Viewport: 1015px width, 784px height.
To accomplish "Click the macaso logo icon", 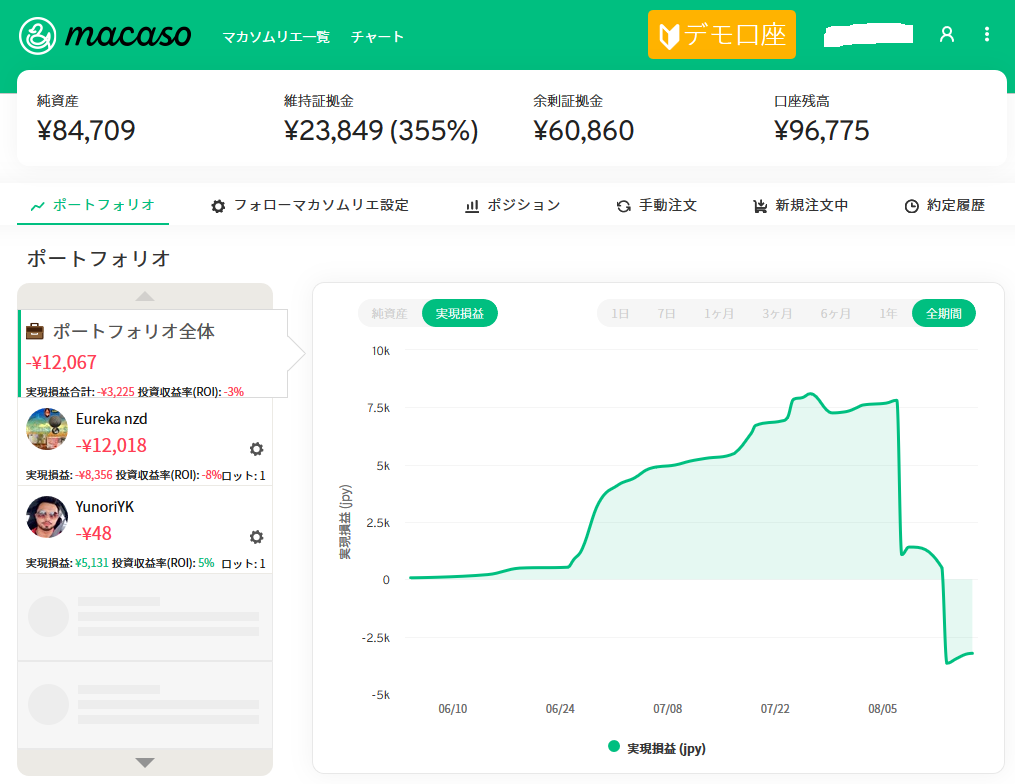I will tap(39, 35).
